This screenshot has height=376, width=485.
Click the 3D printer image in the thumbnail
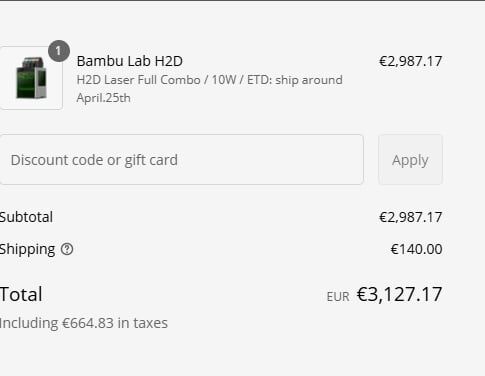[x=31, y=78]
